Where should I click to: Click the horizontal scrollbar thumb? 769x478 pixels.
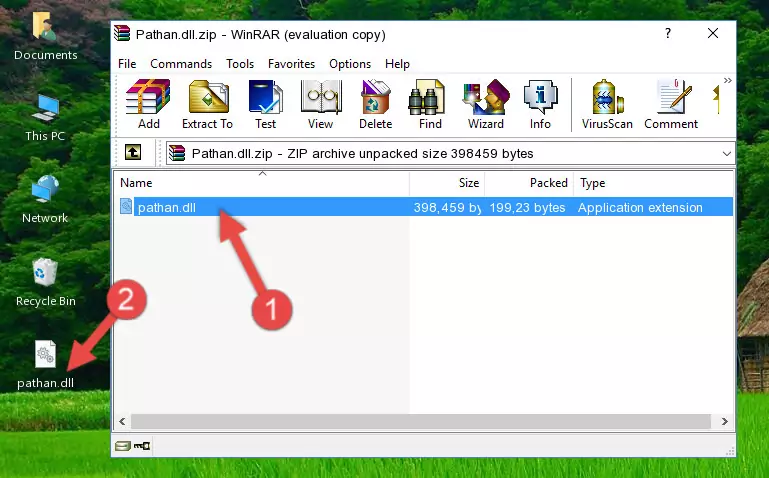(421, 421)
